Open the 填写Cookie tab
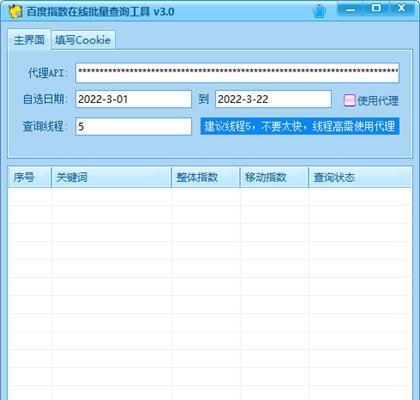The width and height of the screenshot is (420, 400). [83, 40]
